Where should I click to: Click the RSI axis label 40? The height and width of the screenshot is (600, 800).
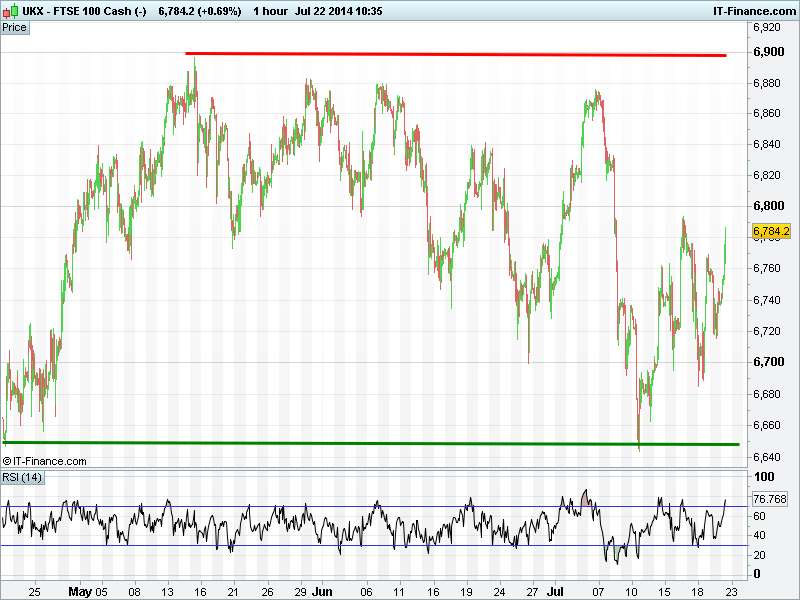759,535
